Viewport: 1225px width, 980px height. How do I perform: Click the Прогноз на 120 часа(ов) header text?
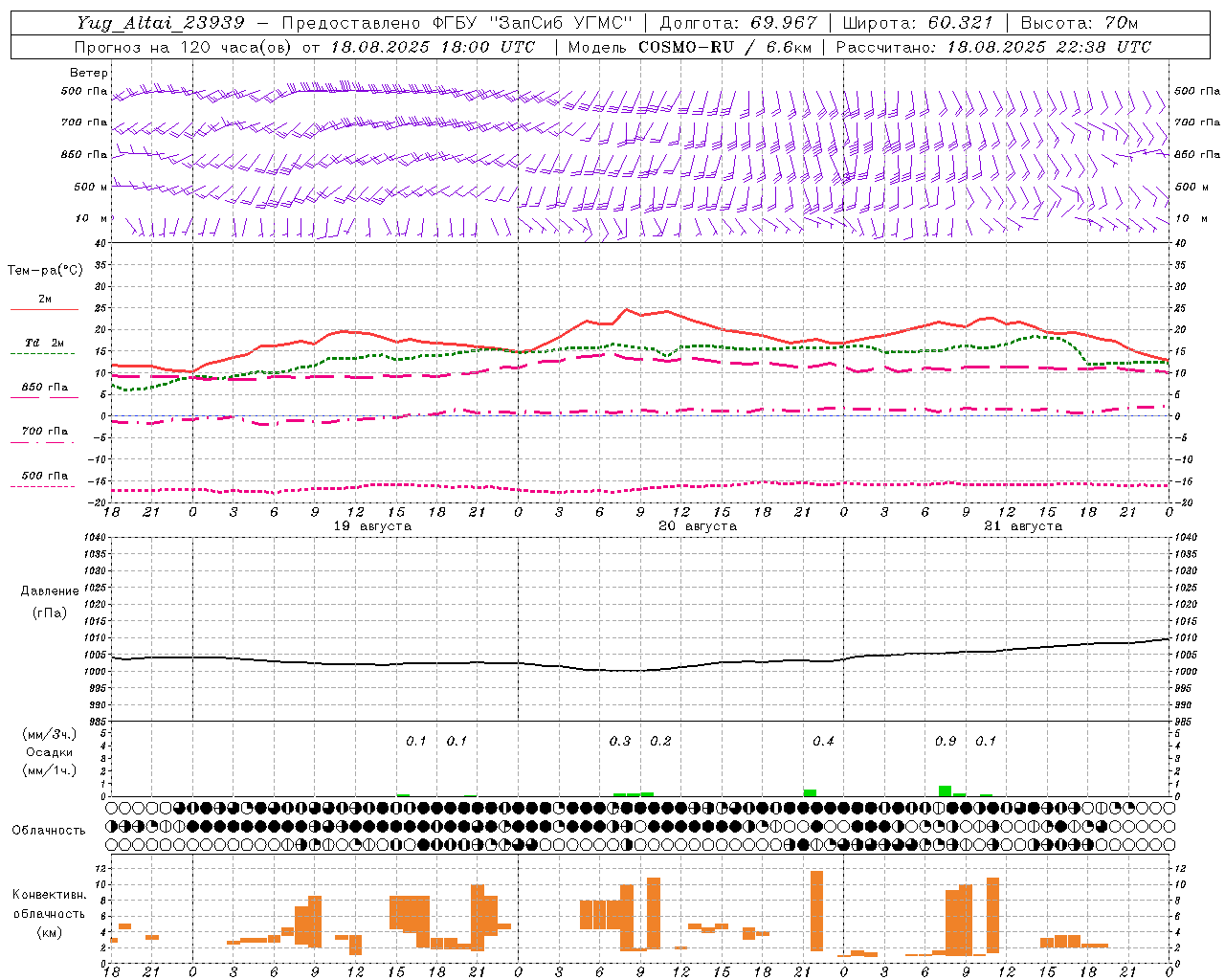point(185,47)
